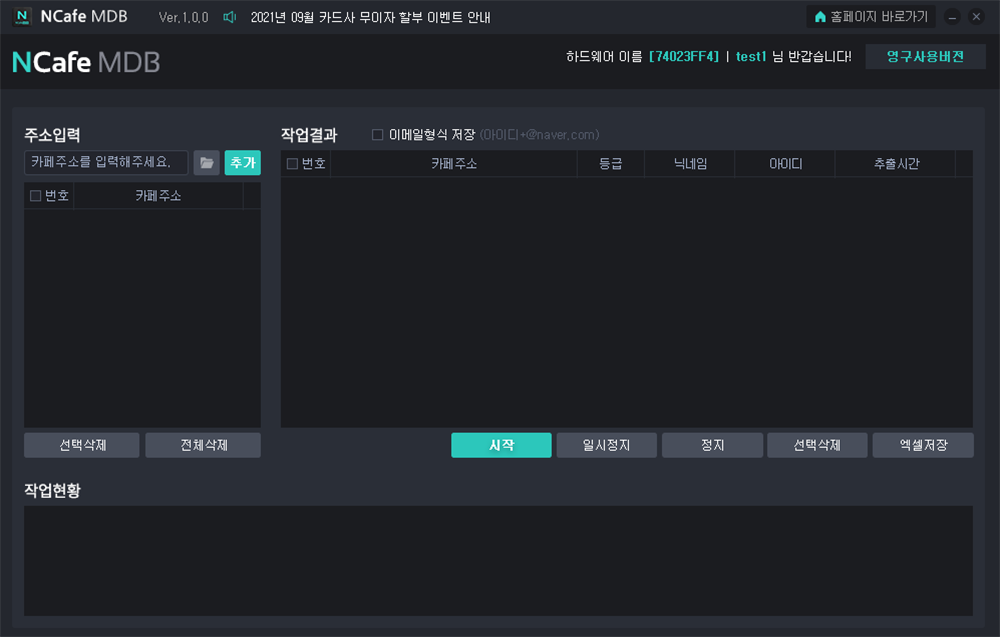1000x637 pixels.
Task: Click the 카페주소 column header in address list
Action: (x=158, y=196)
